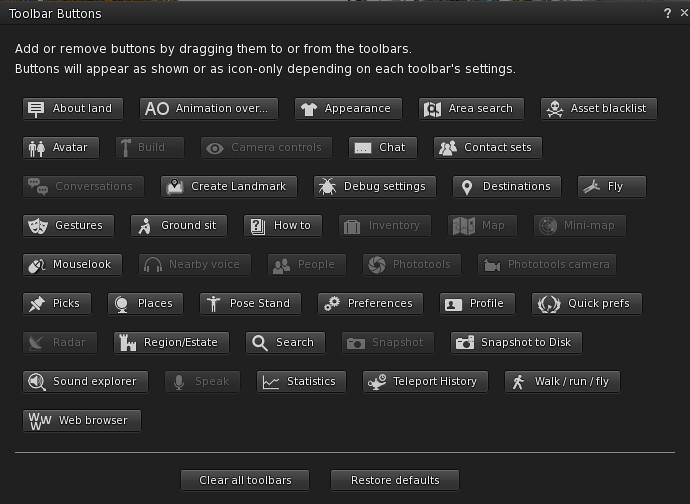Select the Snapshot to Disk camera icon

[465, 343]
